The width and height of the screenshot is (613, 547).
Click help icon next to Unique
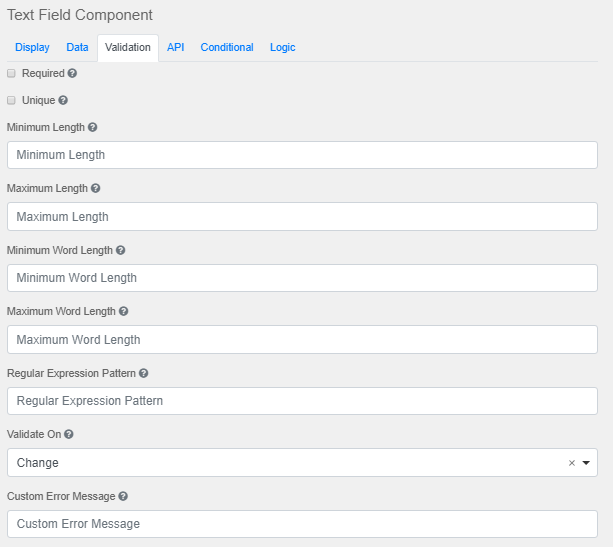(x=63, y=101)
